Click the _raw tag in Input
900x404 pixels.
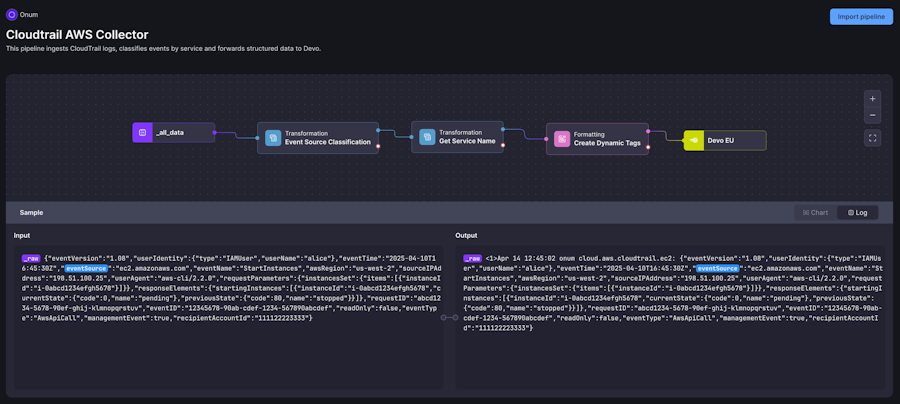click(31, 258)
